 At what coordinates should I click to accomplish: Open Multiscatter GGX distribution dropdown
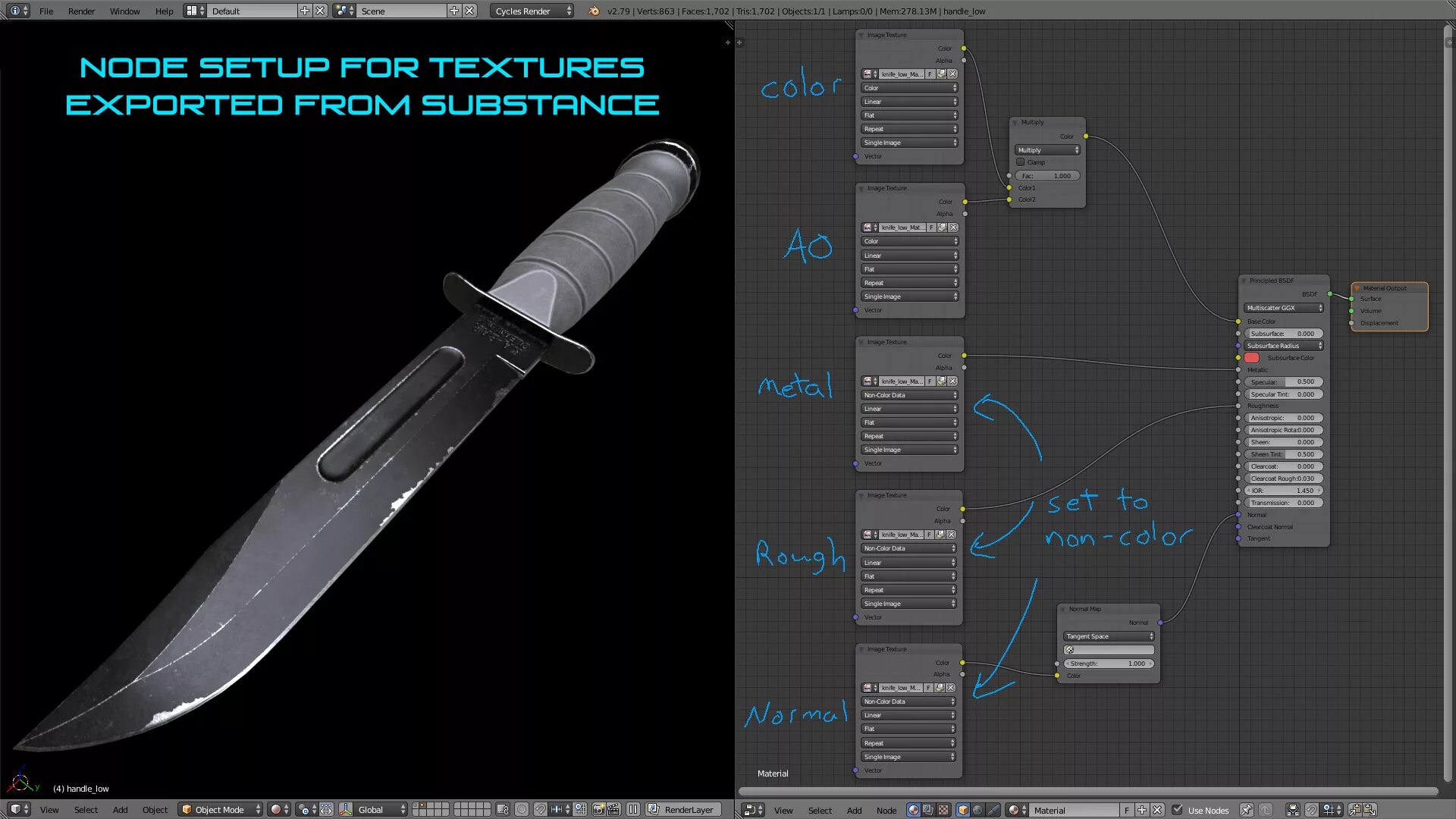pyautogui.click(x=1284, y=308)
